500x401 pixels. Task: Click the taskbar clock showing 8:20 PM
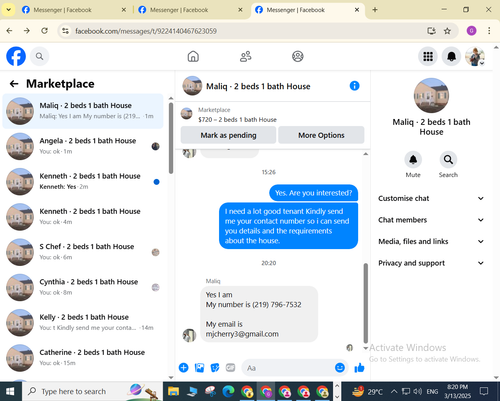pyautogui.click(x=457, y=391)
